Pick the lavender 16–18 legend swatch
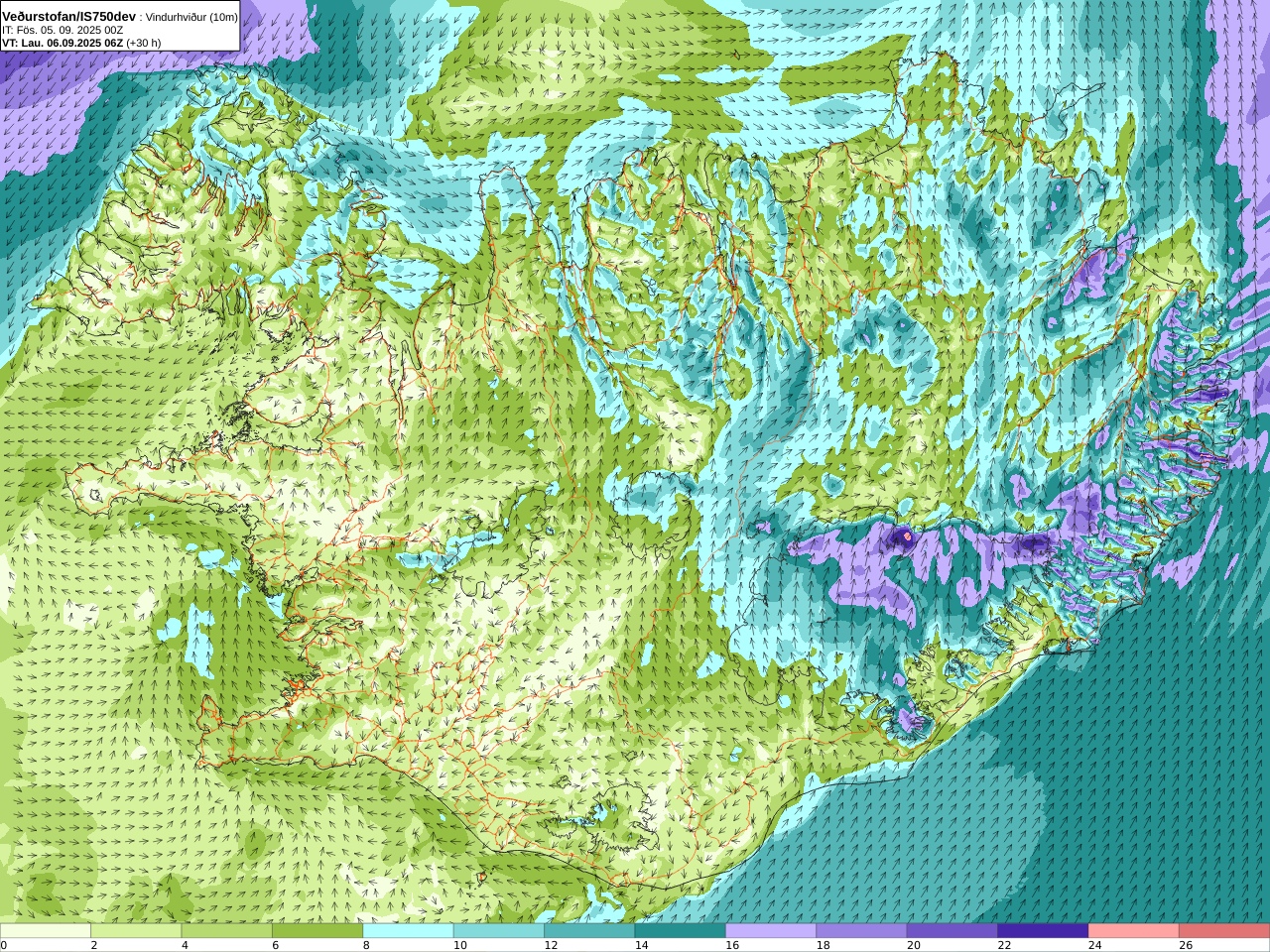The width and height of the screenshot is (1270, 952). pyautogui.click(x=771, y=931)
